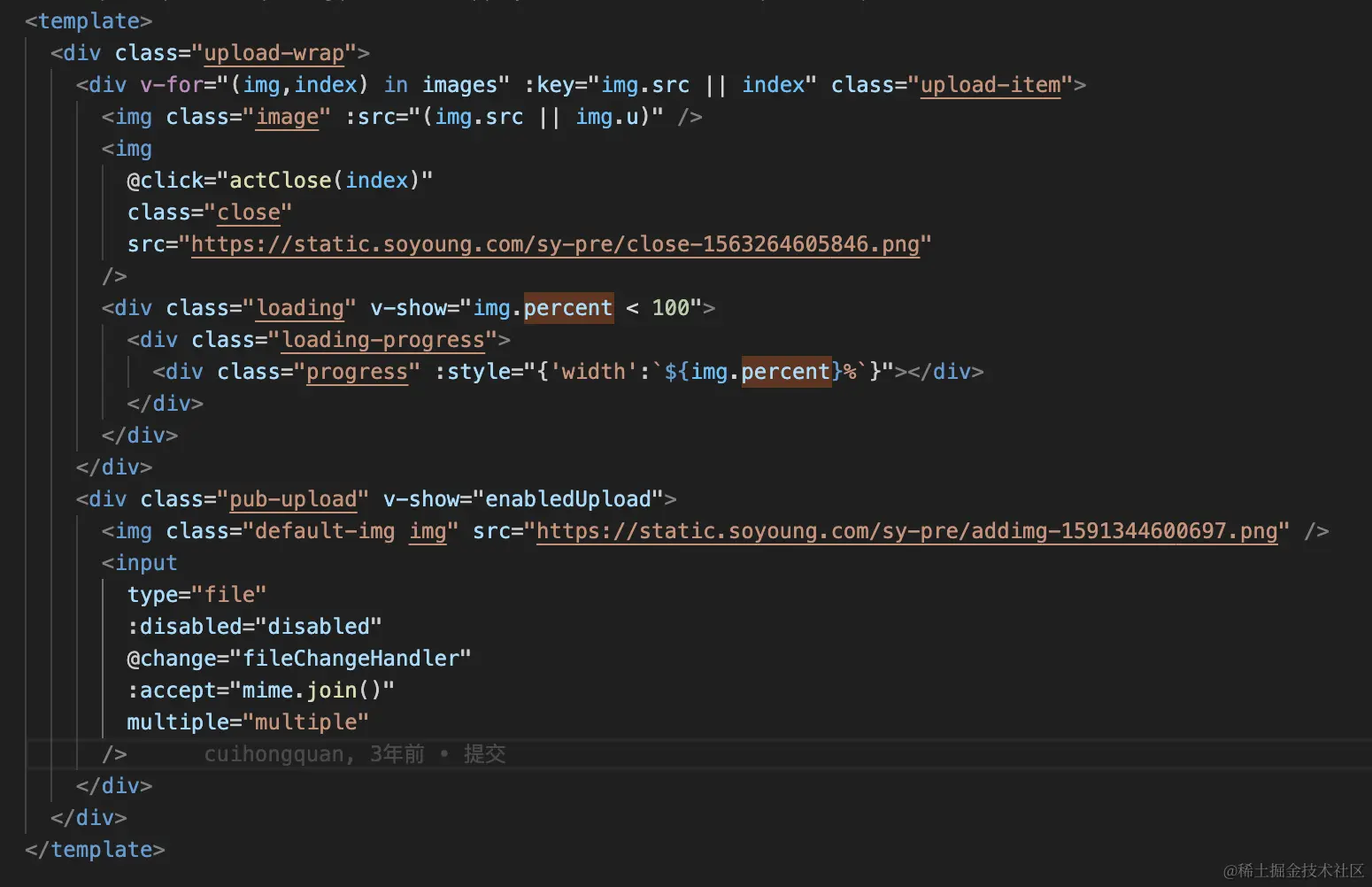Click the img.u expression

(x=607, y=117)
